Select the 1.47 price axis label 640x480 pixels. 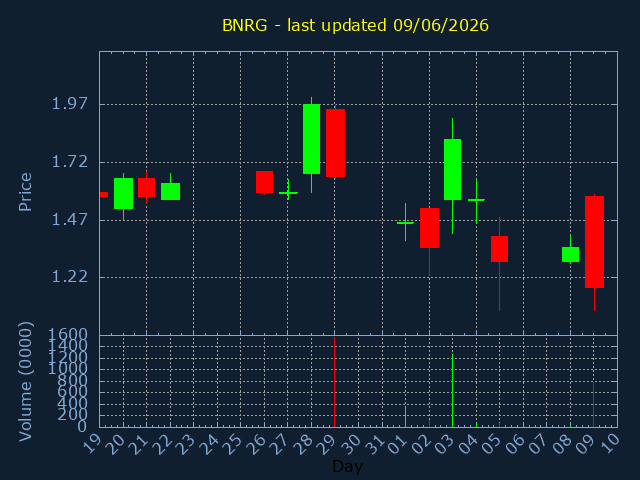pos(70,220)
